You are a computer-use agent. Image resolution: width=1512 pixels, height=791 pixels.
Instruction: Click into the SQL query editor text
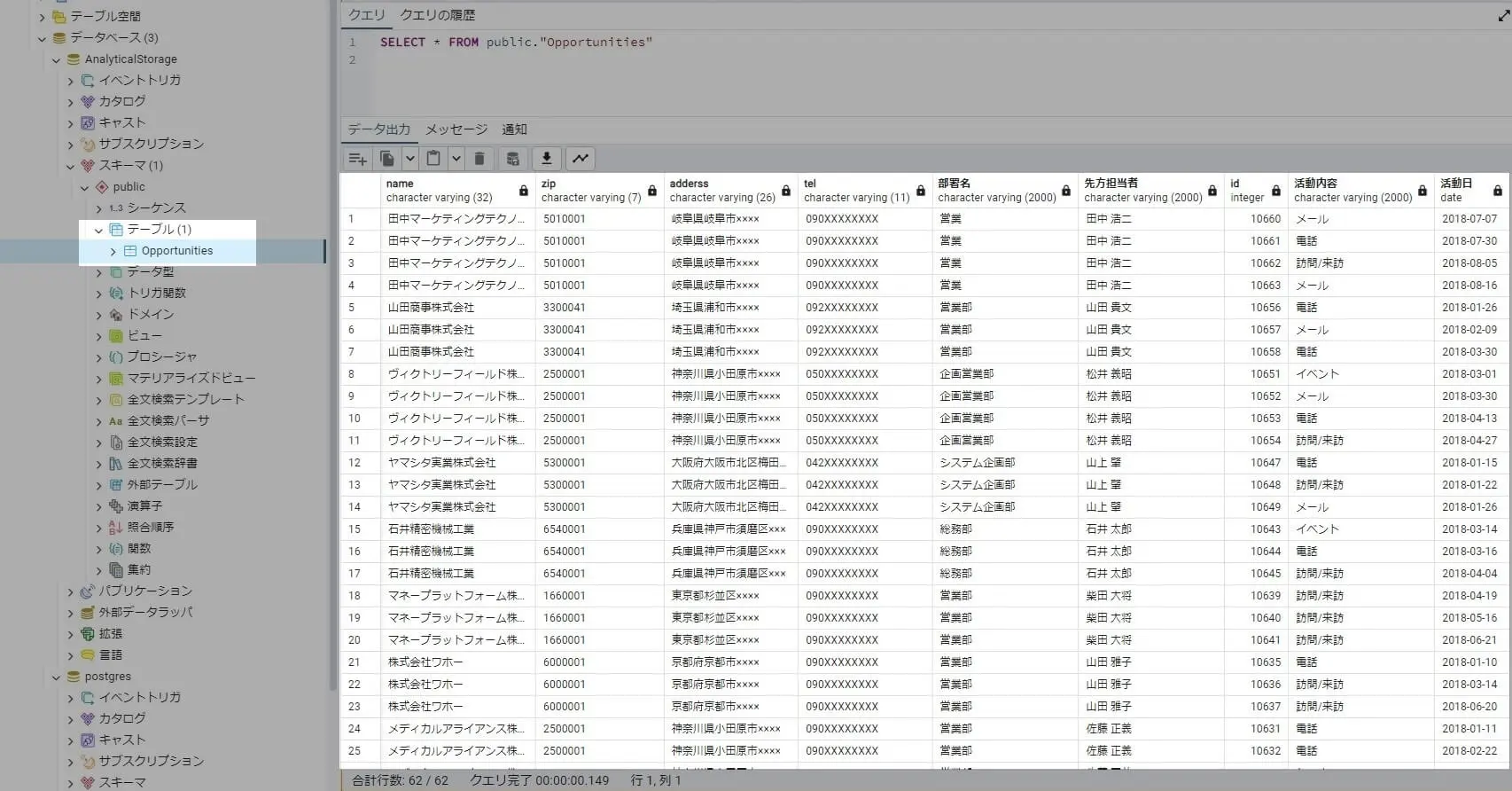(516, 43)
